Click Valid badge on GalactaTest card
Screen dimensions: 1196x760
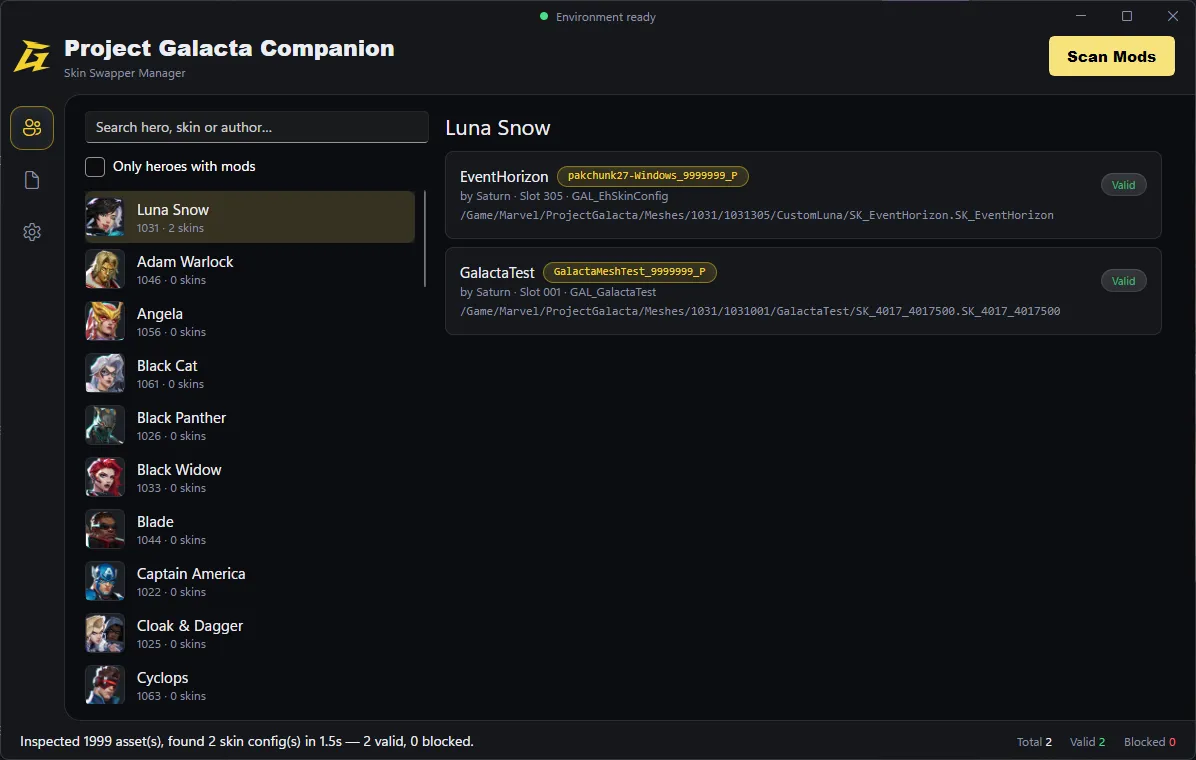(1124, 281)
